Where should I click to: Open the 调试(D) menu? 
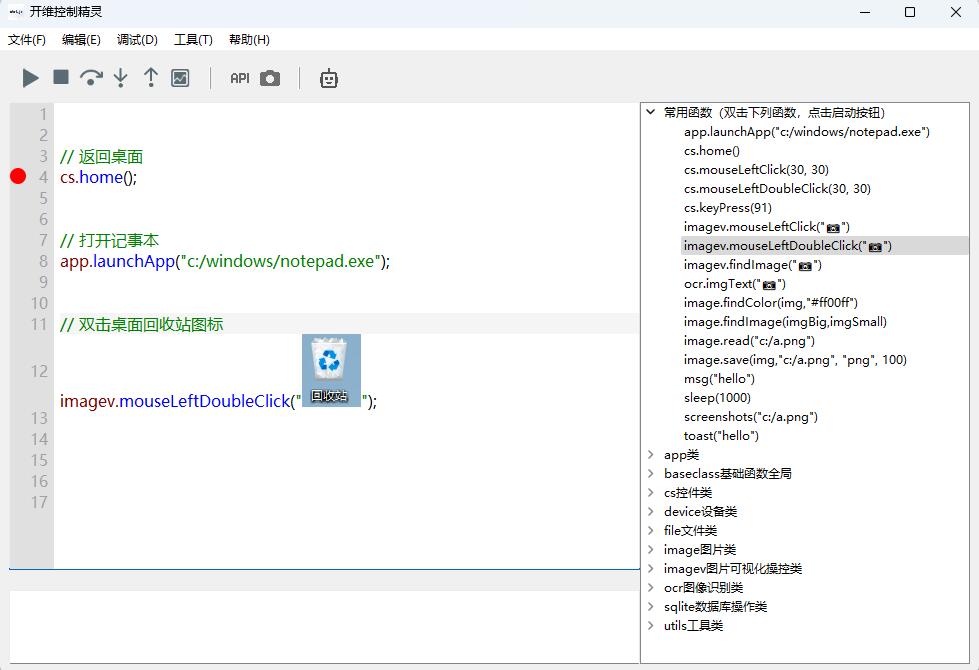[137, 39]
